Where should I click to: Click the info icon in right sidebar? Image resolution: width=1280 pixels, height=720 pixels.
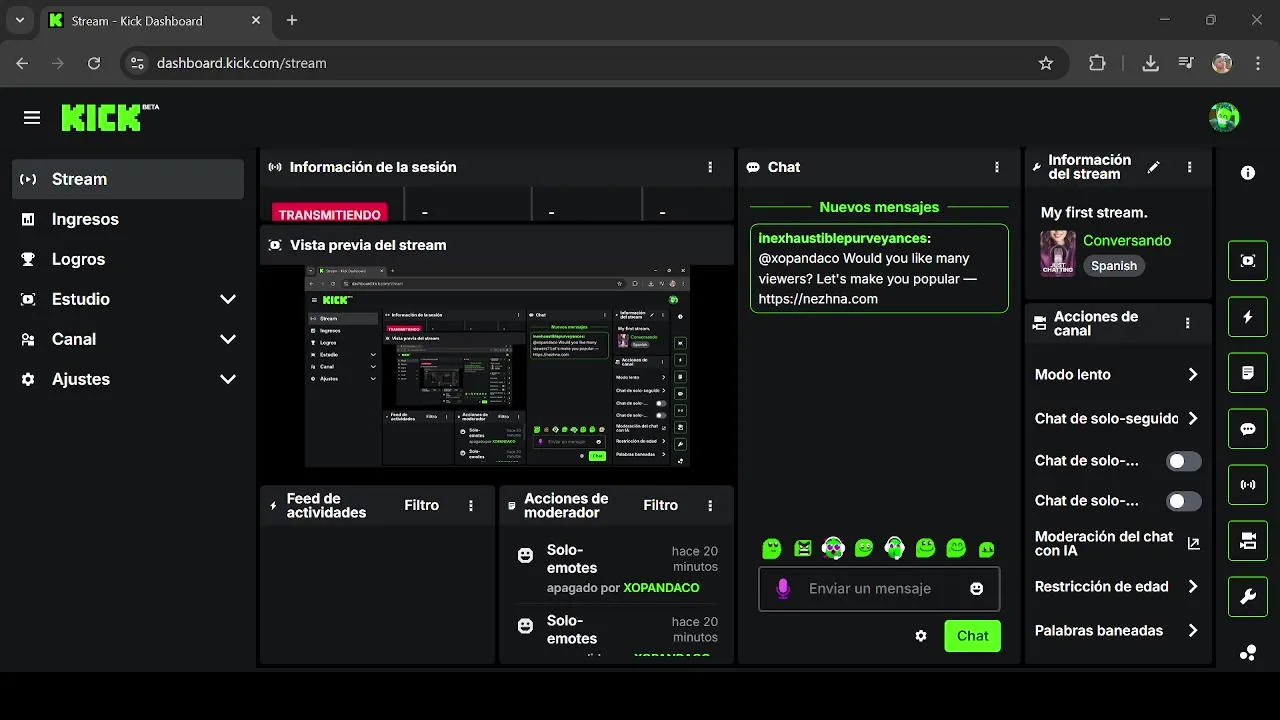[1248, 173]
